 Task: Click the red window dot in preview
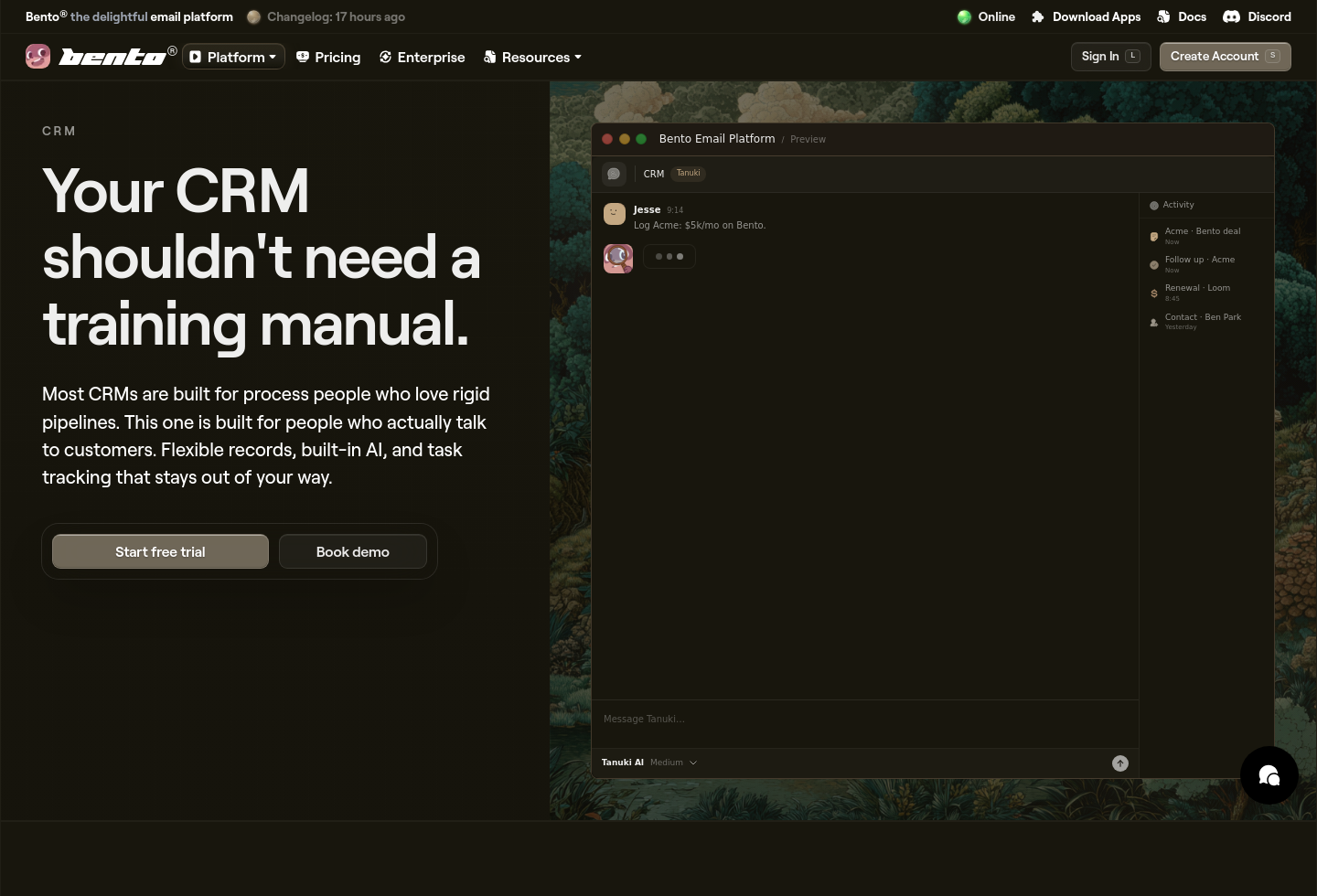tap(607, 139)
